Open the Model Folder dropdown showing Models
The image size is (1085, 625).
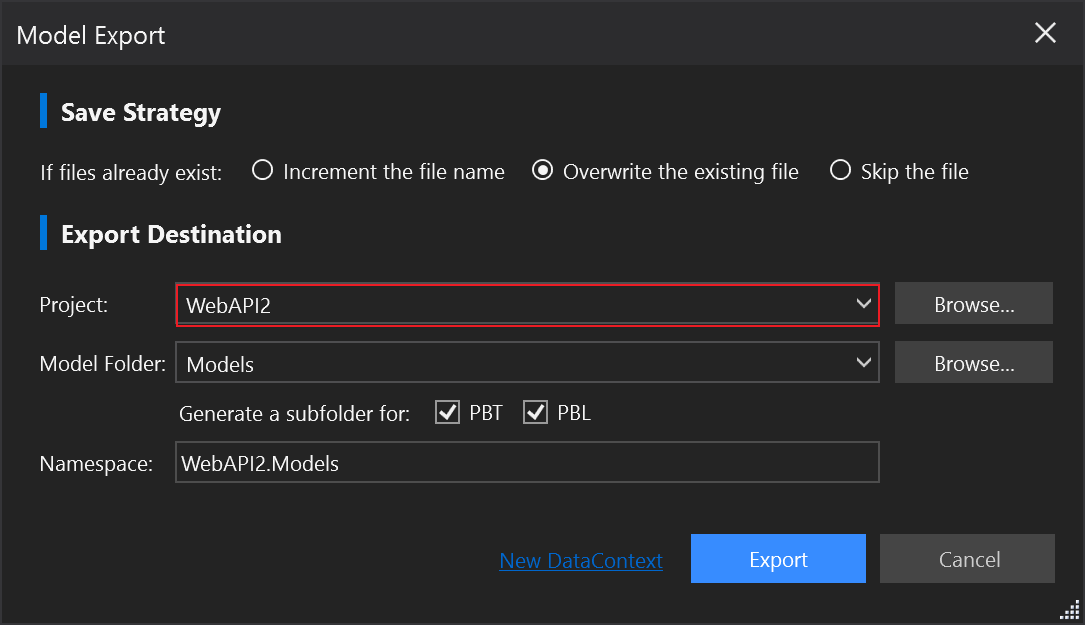[x=527, y=363]
